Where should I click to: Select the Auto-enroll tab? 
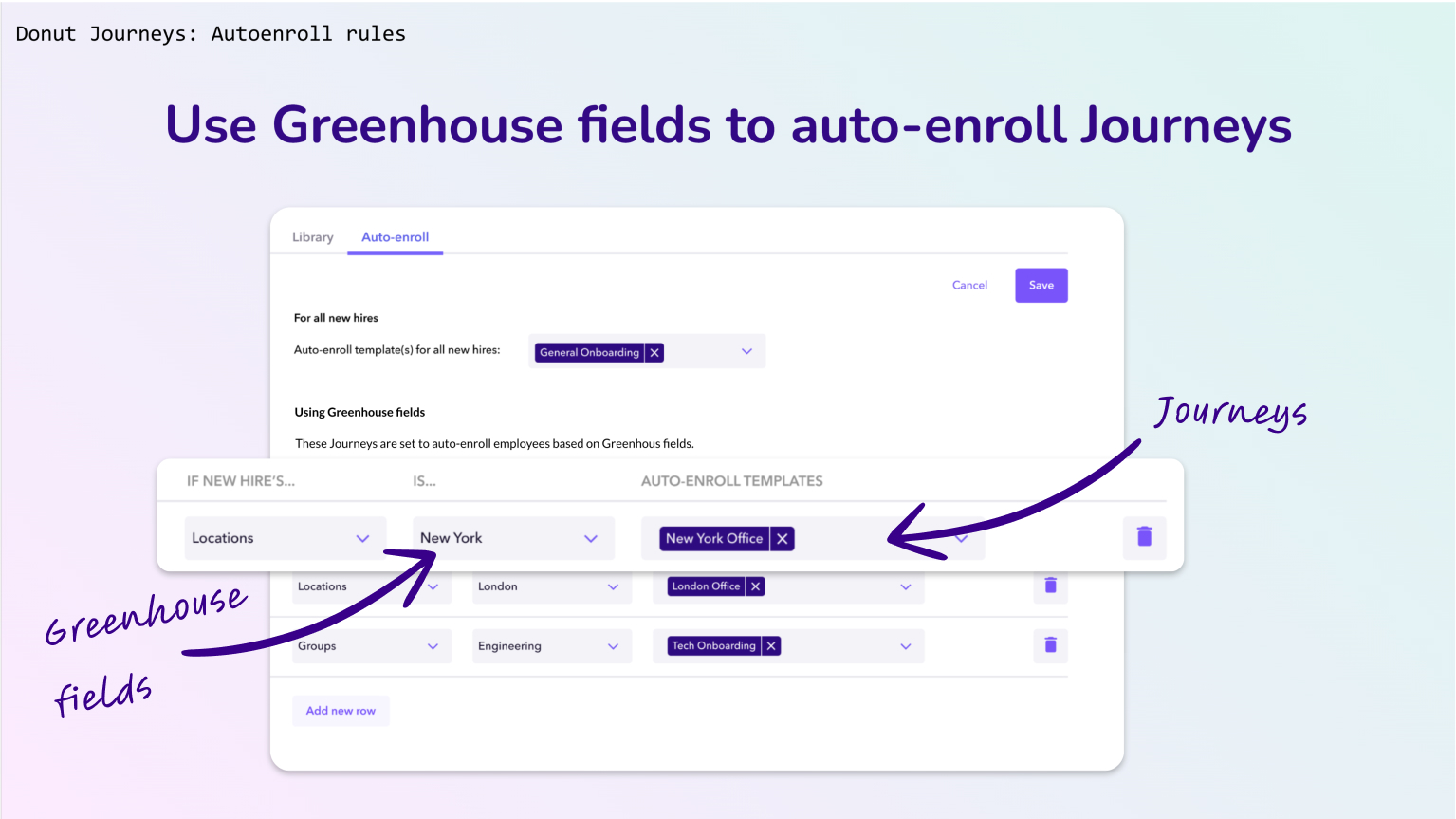(395, 237)
